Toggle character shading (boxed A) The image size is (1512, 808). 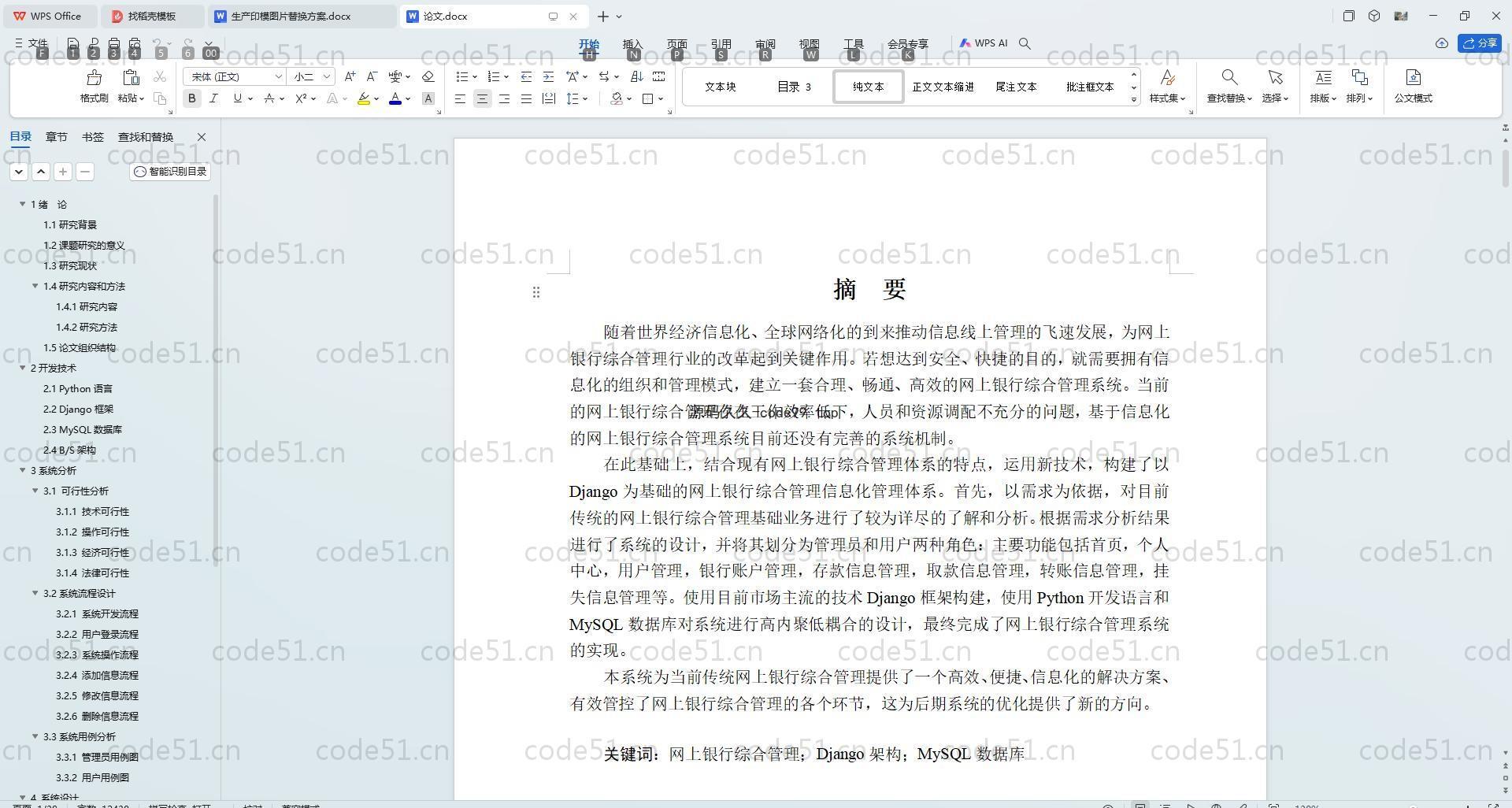click(428, 98)
